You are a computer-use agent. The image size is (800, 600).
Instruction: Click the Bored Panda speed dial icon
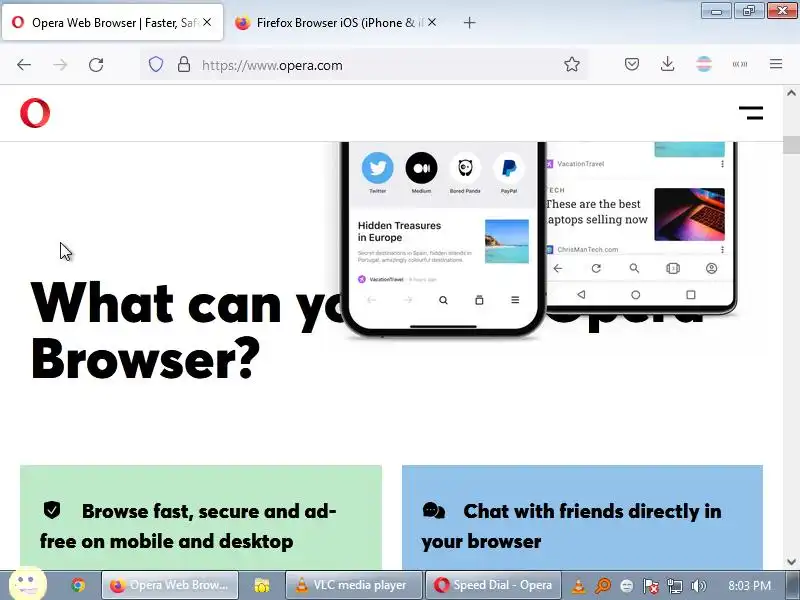point(465,167)
